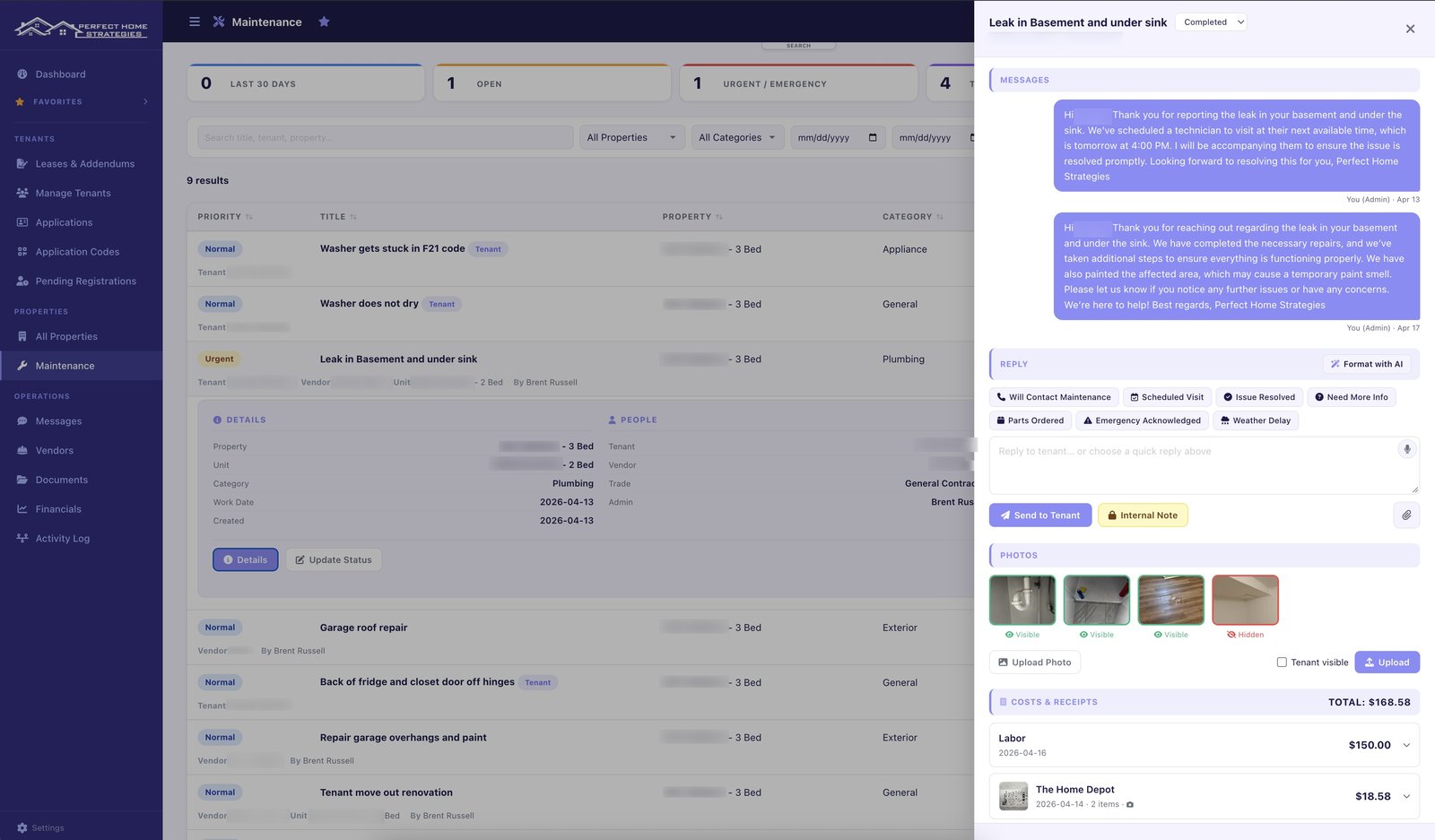Open the Completed status dropdown
Screen dimensions: 1435x840
(x=1211, y=22)
